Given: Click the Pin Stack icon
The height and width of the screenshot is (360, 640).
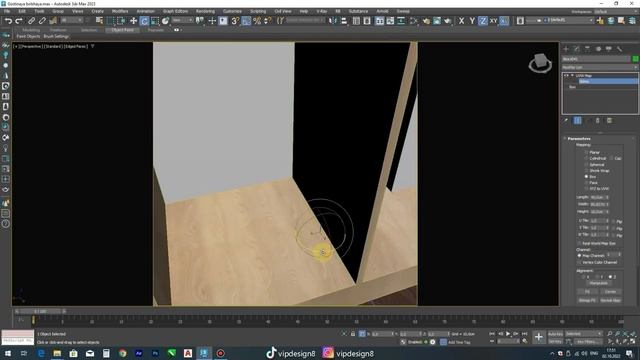Looking at the screenshot, I should pyautogui.click(x=566, y=120).
